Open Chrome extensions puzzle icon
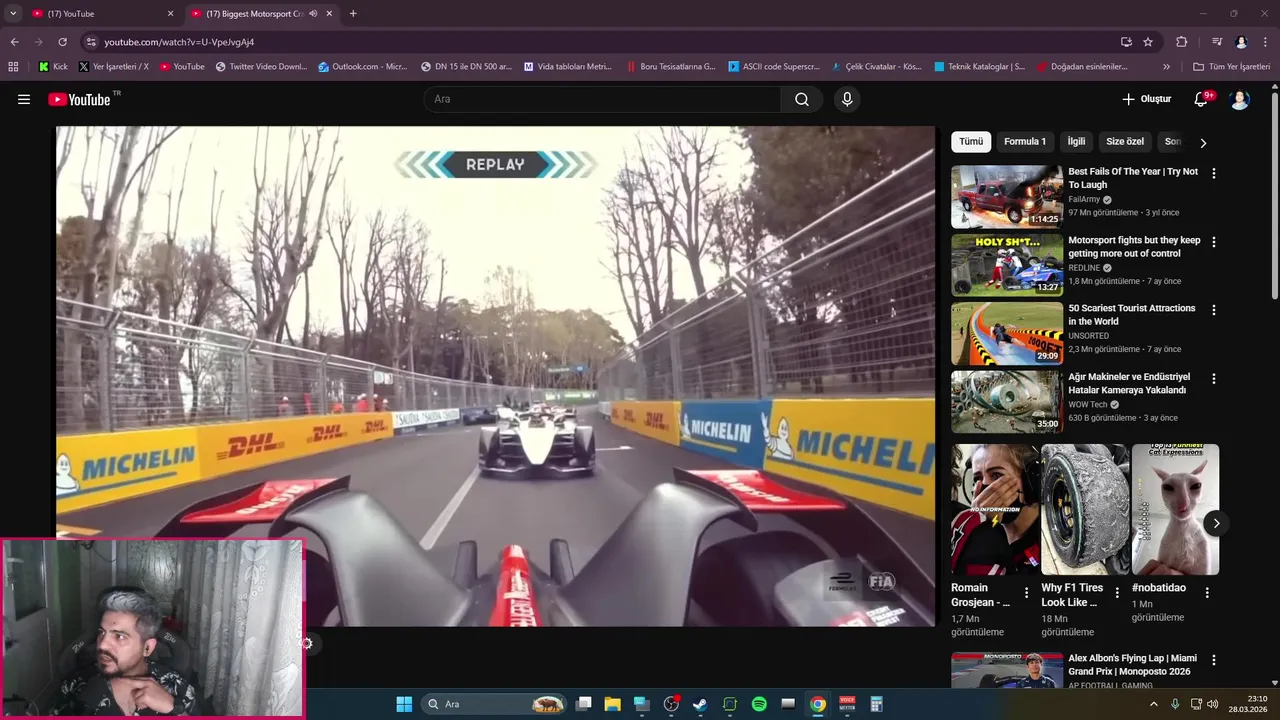The image size is (1280, 720). 1181,42
